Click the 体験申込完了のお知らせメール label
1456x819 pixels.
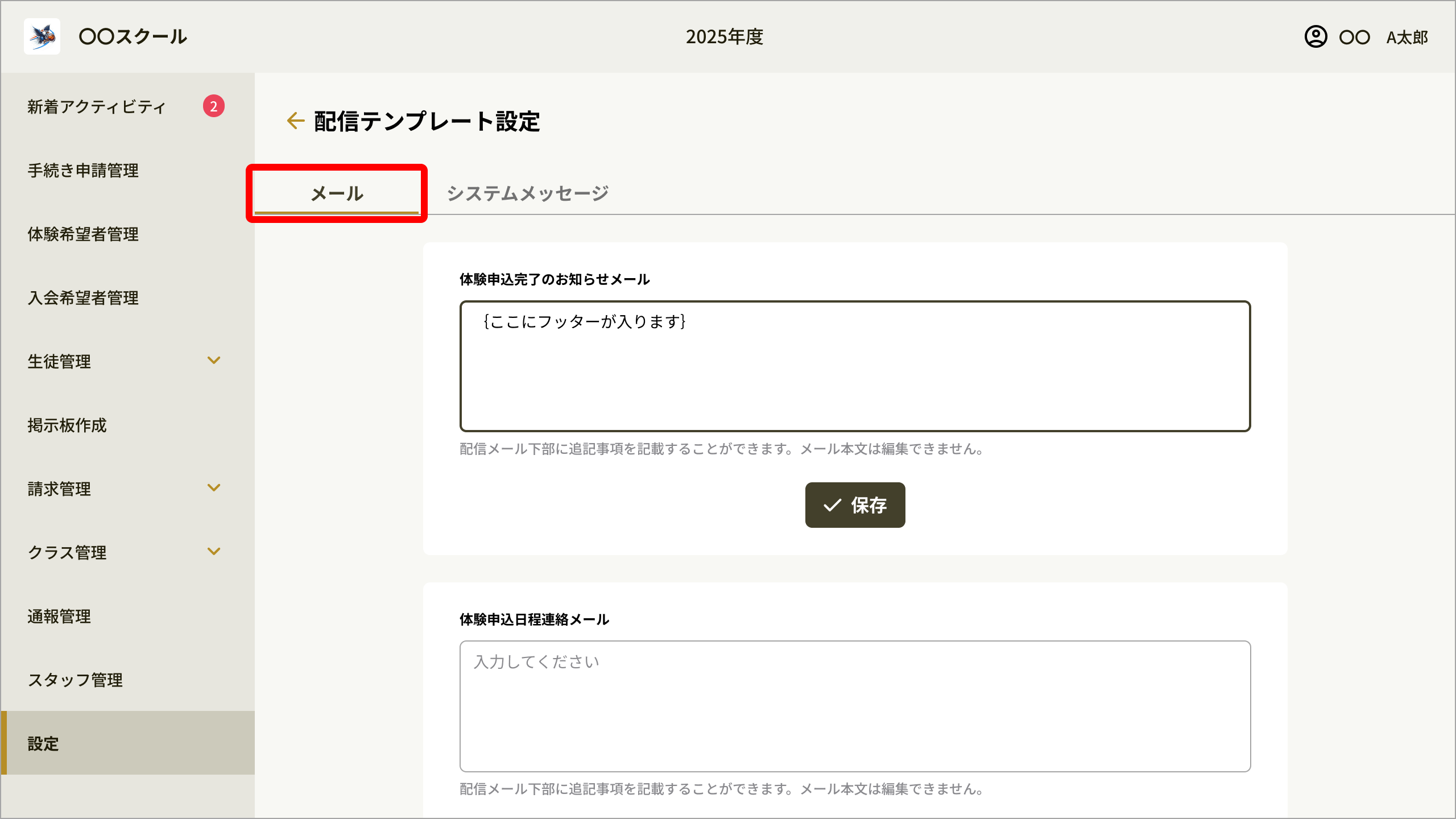click(x=555, y=279)
